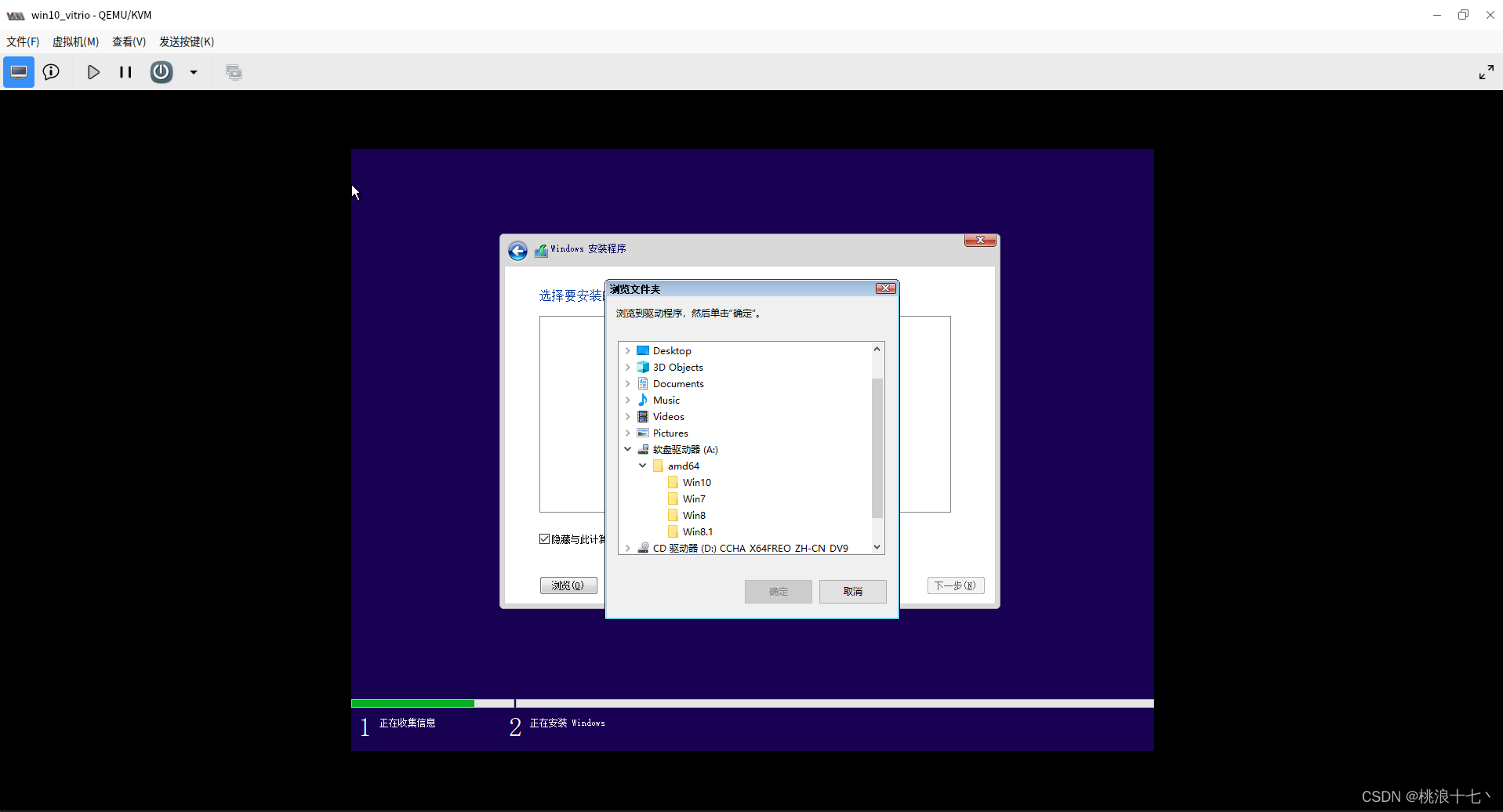Expand the Documents tree node
Screen dimensions: 1503x812
(628, 383)
